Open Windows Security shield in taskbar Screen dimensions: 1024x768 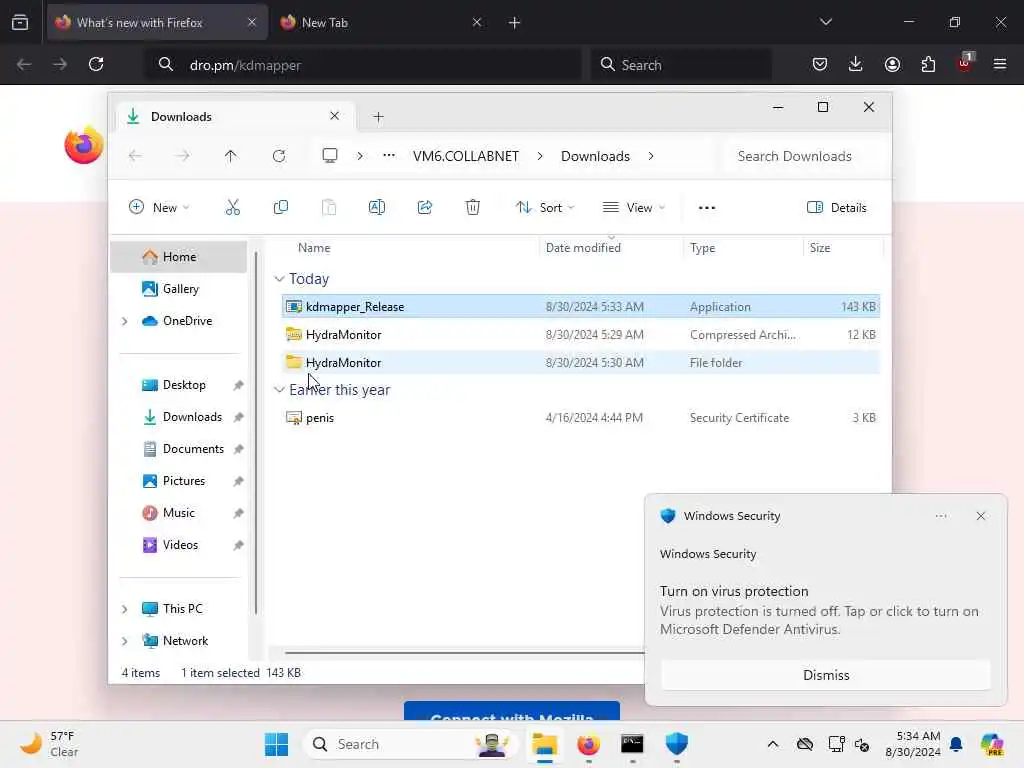pyautogui.click(x=677, y=744)
